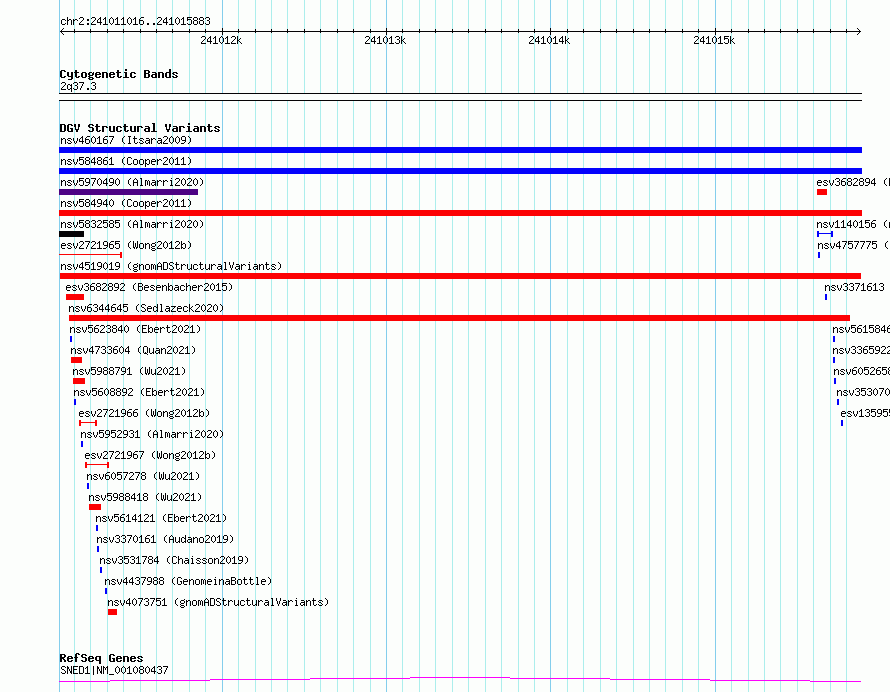Click the blue span glyph under nsv1140156

tap(825, 234)
